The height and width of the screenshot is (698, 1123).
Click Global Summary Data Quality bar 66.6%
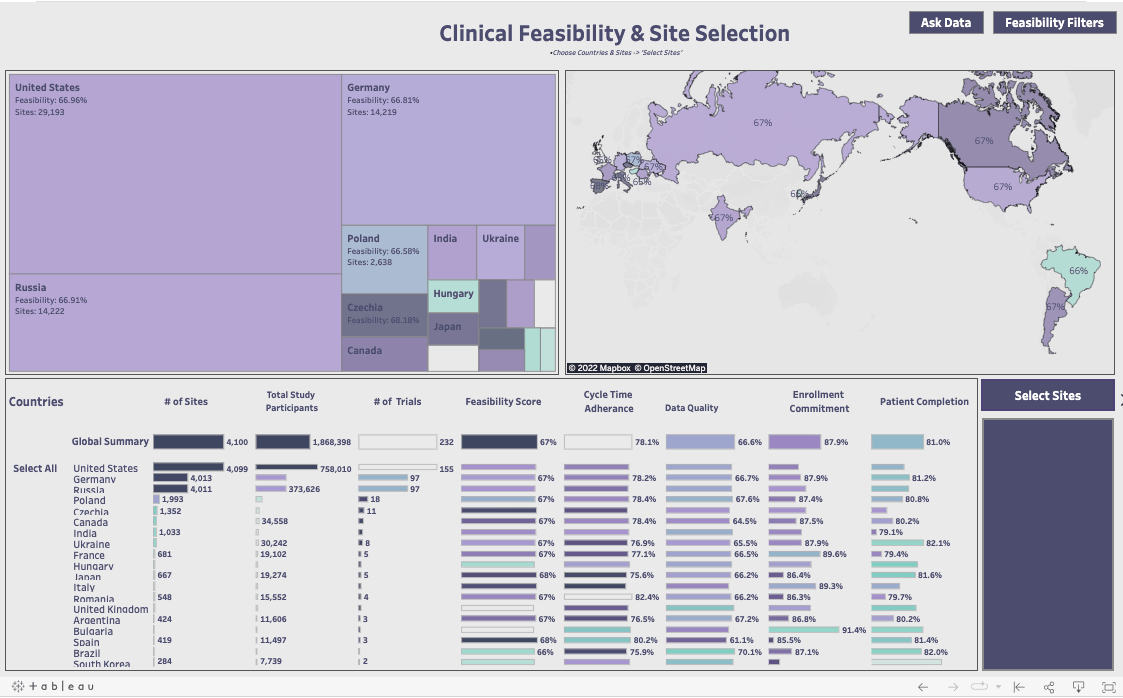(700, 442)
